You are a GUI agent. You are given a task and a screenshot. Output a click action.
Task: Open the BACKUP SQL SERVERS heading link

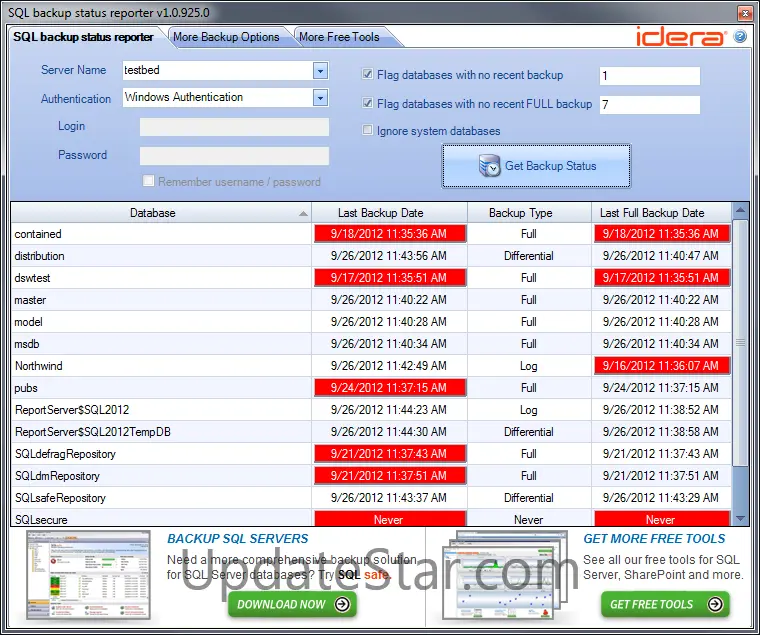coord(238,539)
